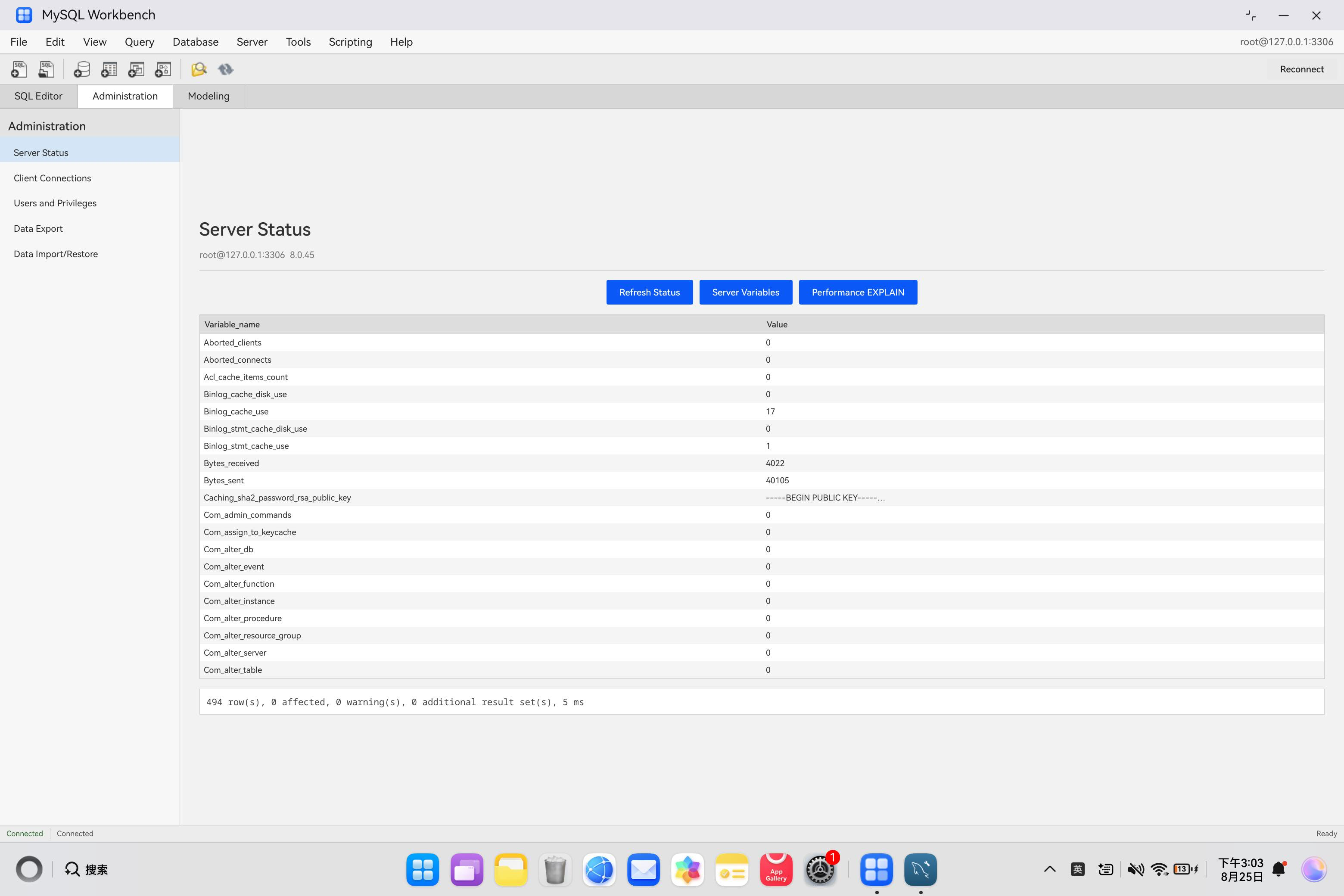Click the muted volume tray icon
This screenshot has width=1344, height=896.
1136,869
